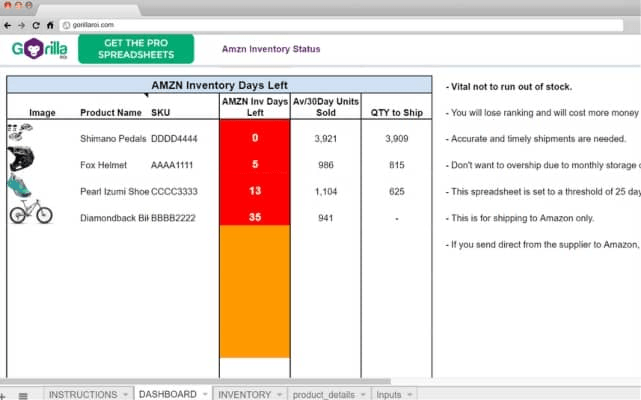Select units sold value 941

point(326,218)
